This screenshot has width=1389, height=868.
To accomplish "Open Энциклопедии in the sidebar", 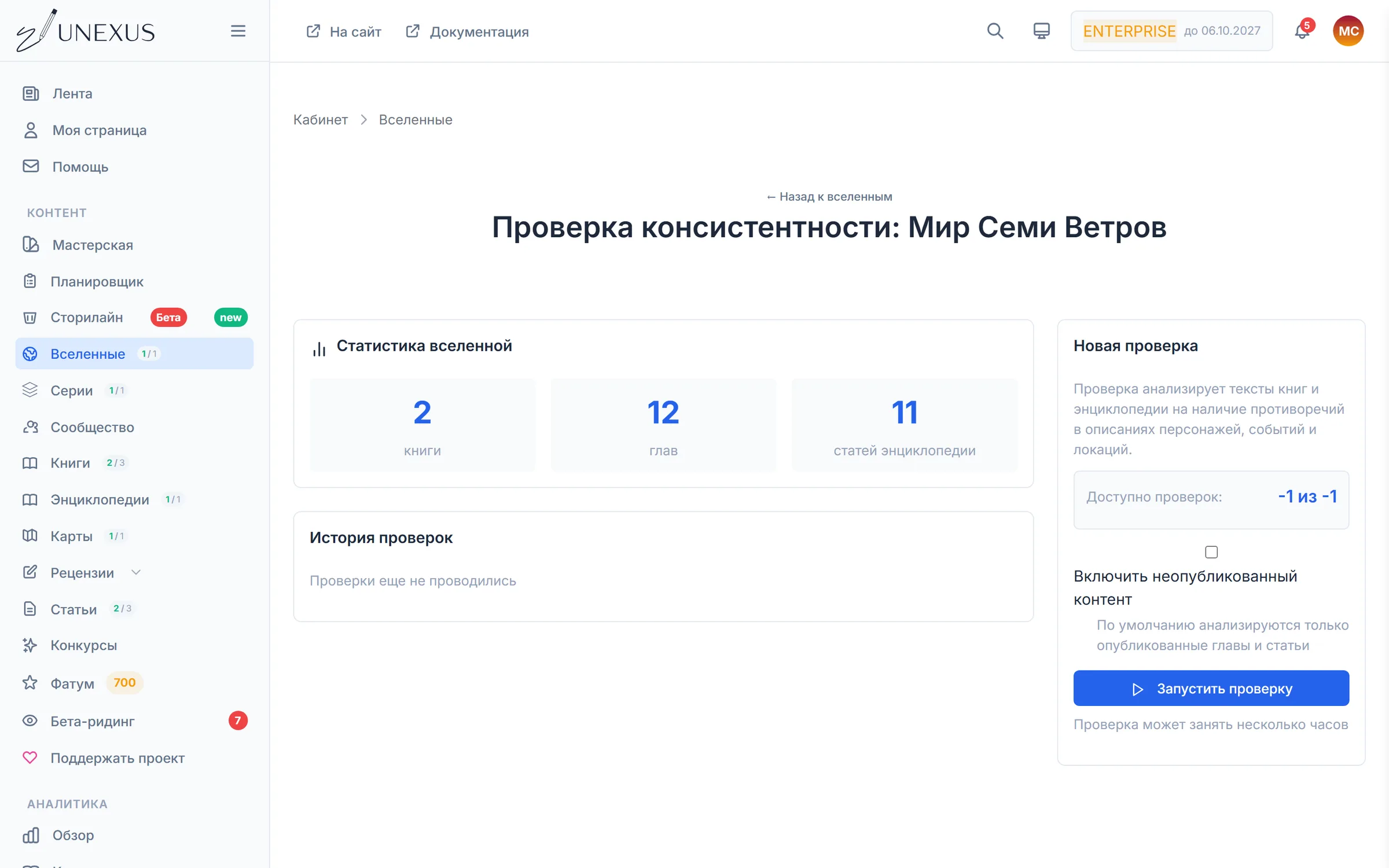I will [134, 499].
